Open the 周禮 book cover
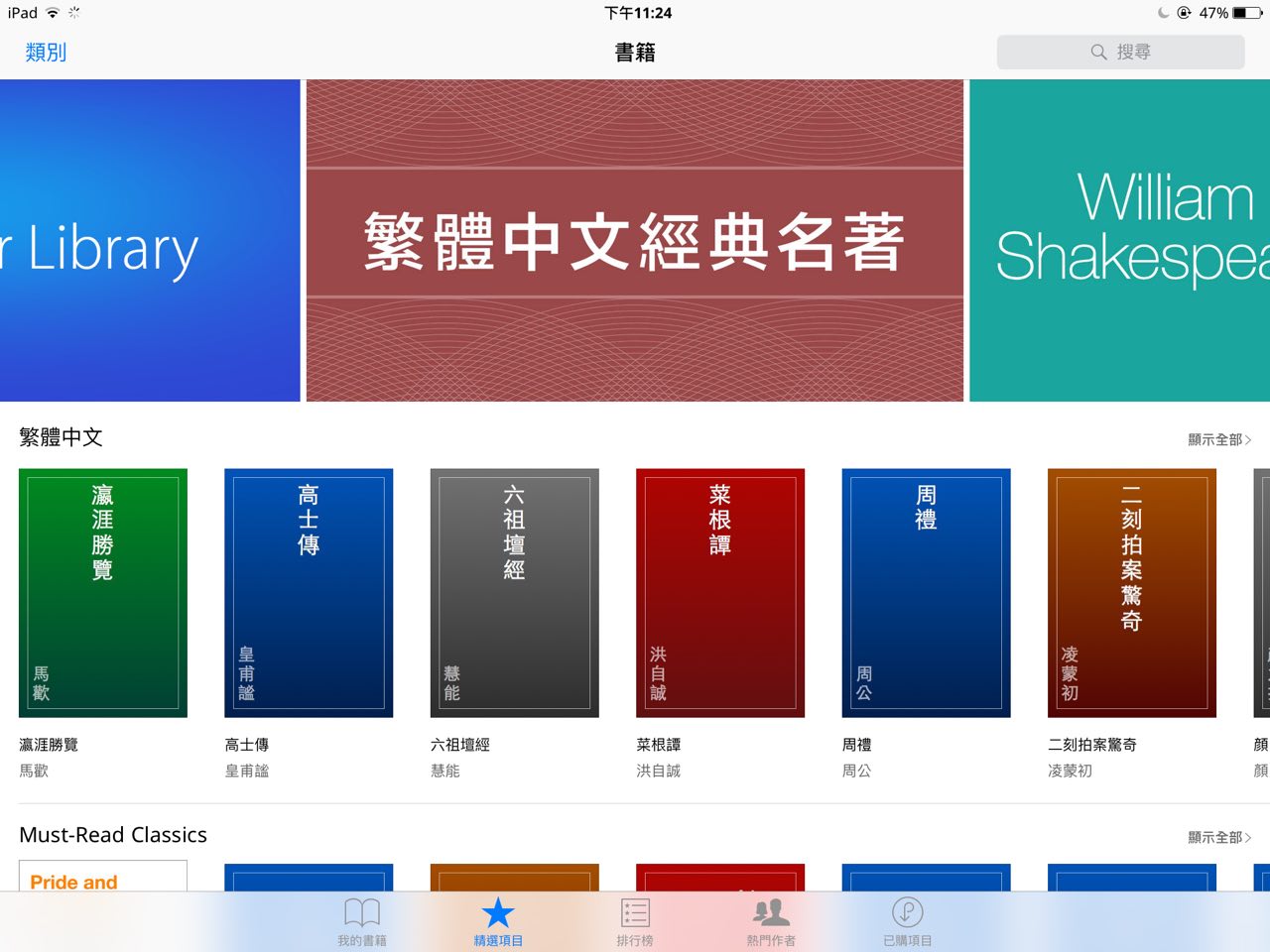The image size is (1270, 952). pos(927,593)
